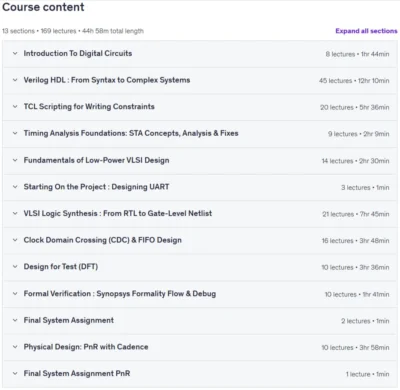Expand VLSI Logic Synthesis chevron

pos(15,214)
